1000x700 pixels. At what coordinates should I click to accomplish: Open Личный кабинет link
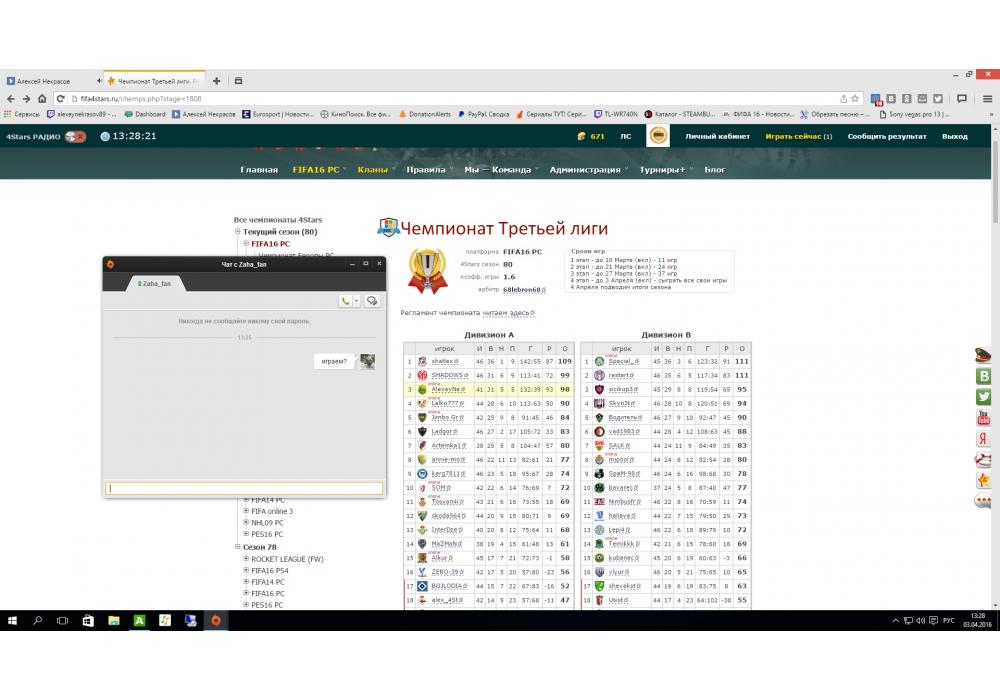pyautogui.click(x=717, y=136)
